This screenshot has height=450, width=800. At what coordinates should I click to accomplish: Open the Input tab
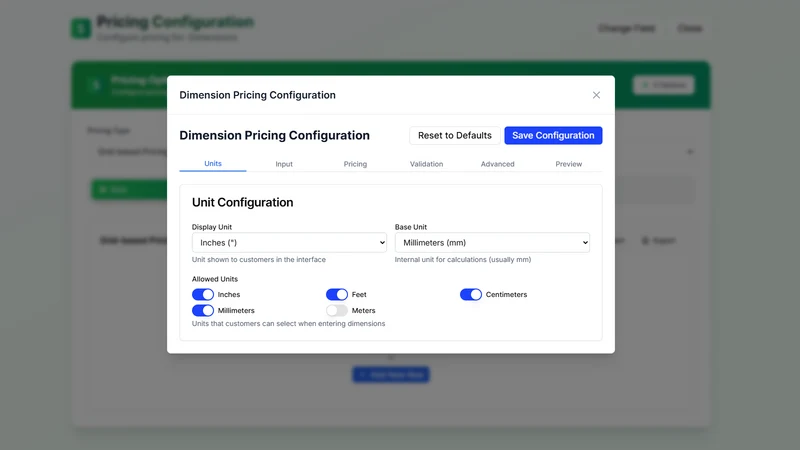[x=284, y=164]
